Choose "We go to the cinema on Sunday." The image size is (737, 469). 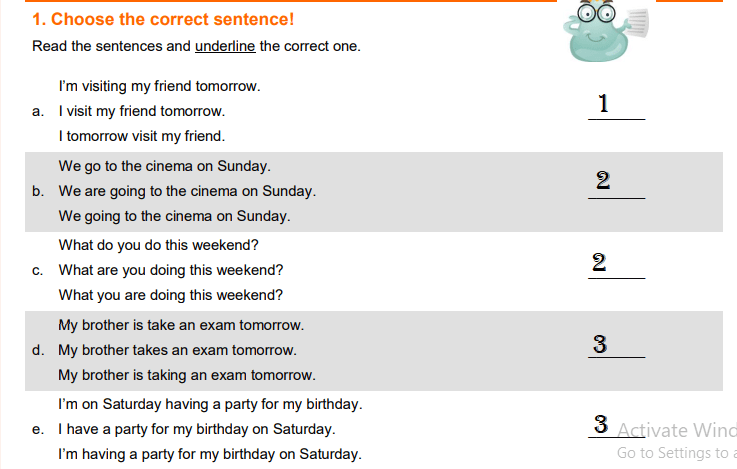(164, 166)
